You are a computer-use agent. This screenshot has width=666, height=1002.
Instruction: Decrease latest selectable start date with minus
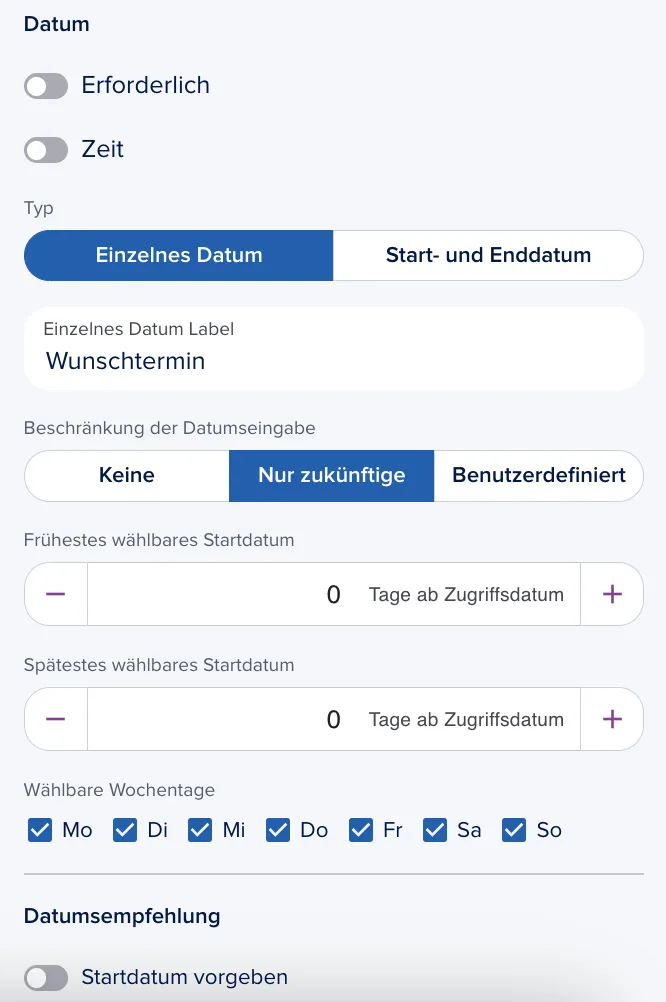[56, 719]
